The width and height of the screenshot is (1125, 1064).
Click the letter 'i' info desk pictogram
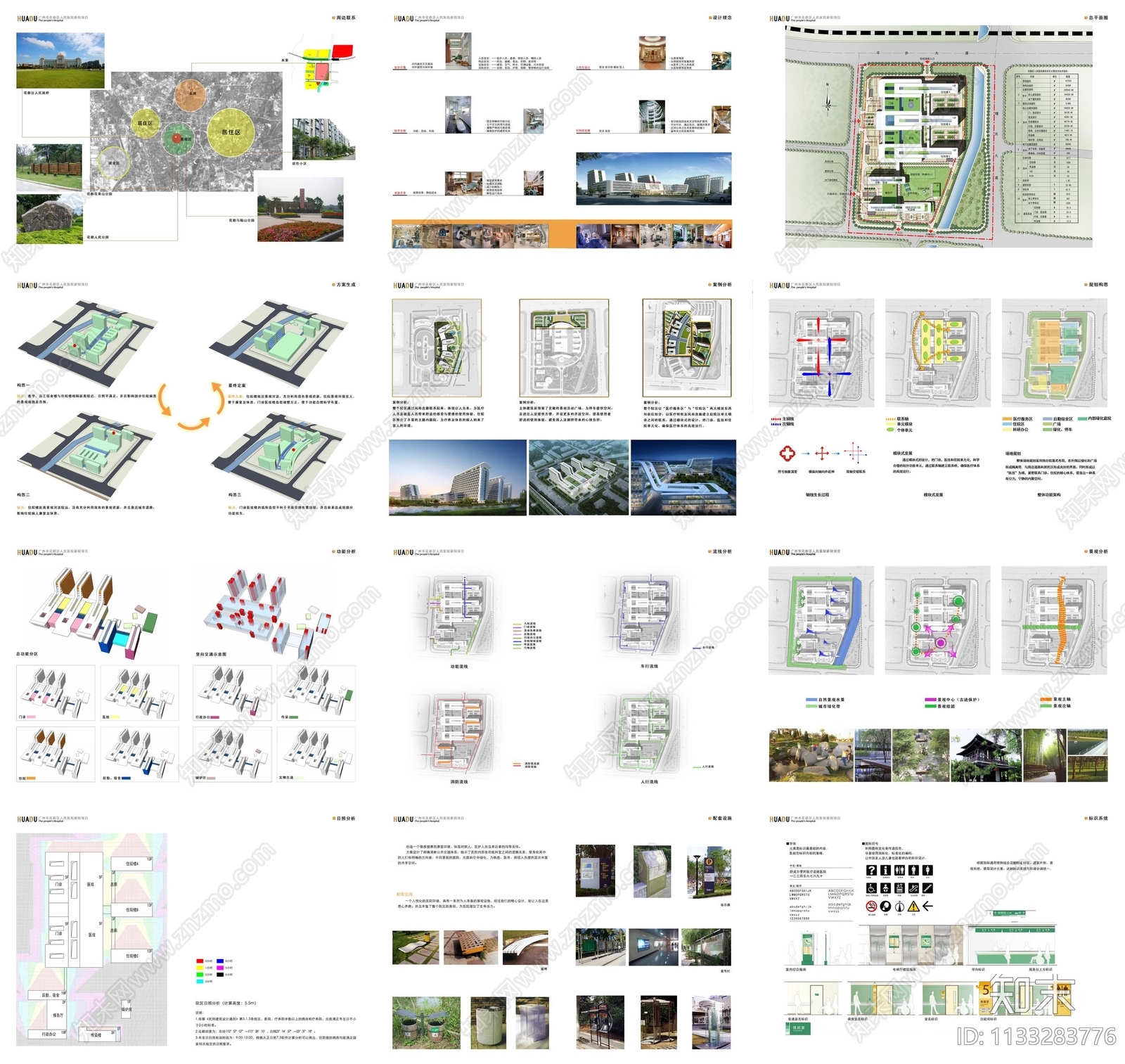pyautogui.click(x=885, y=871)
